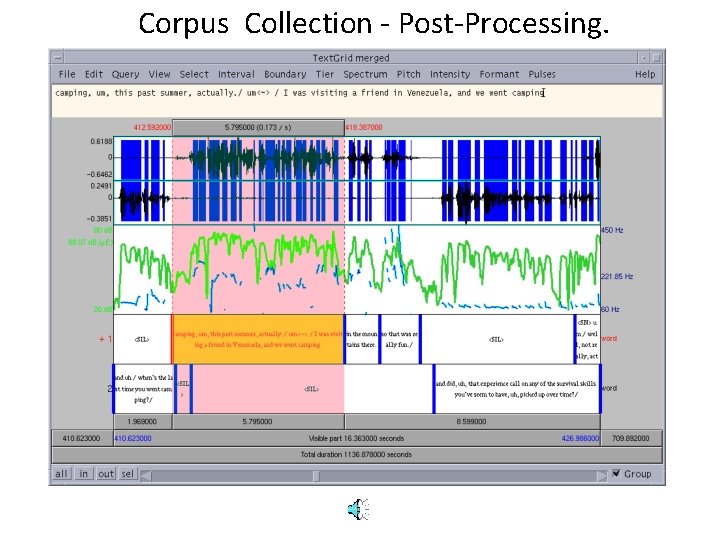The height and width of the screenshot is (540, 720).
Task: Open the Pitch menu
Action: click(409, 74)
